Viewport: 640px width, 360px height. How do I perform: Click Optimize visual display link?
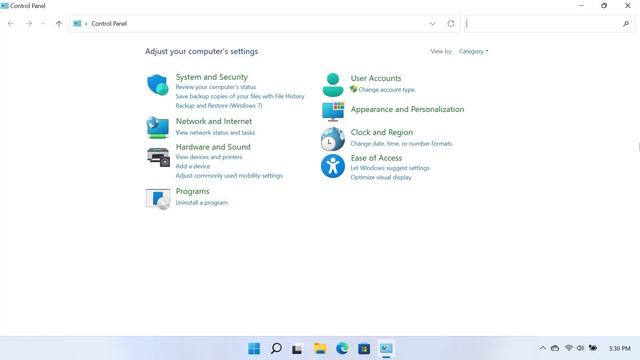381,178
